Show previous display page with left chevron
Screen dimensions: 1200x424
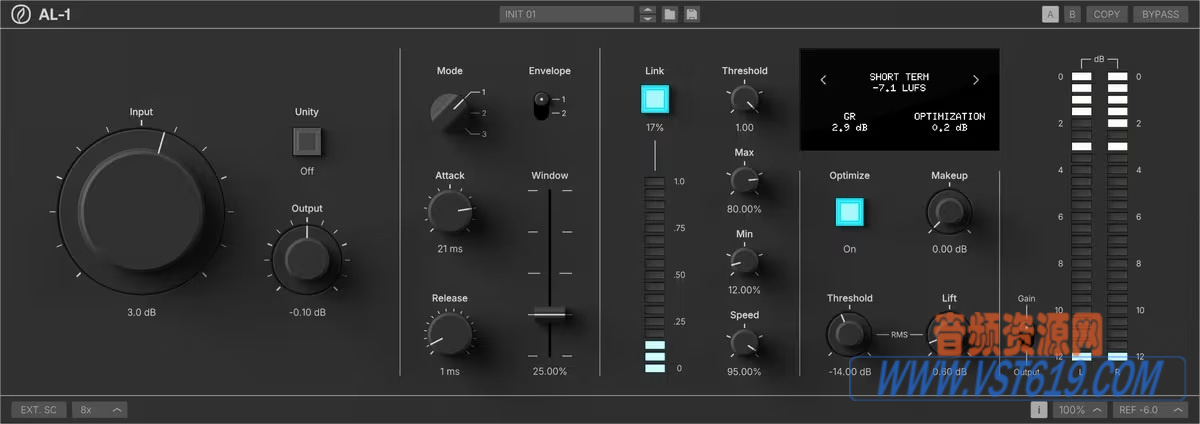tap(823, 81)
